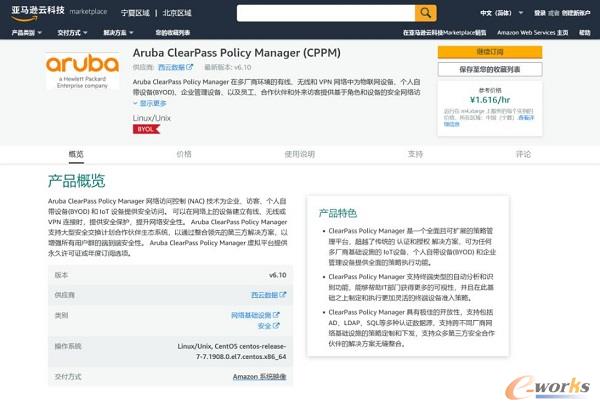Open the 帮助 menu item
The width and height of the screenshot is (600, 410).
pyautogui.click(x=584, y=33)
